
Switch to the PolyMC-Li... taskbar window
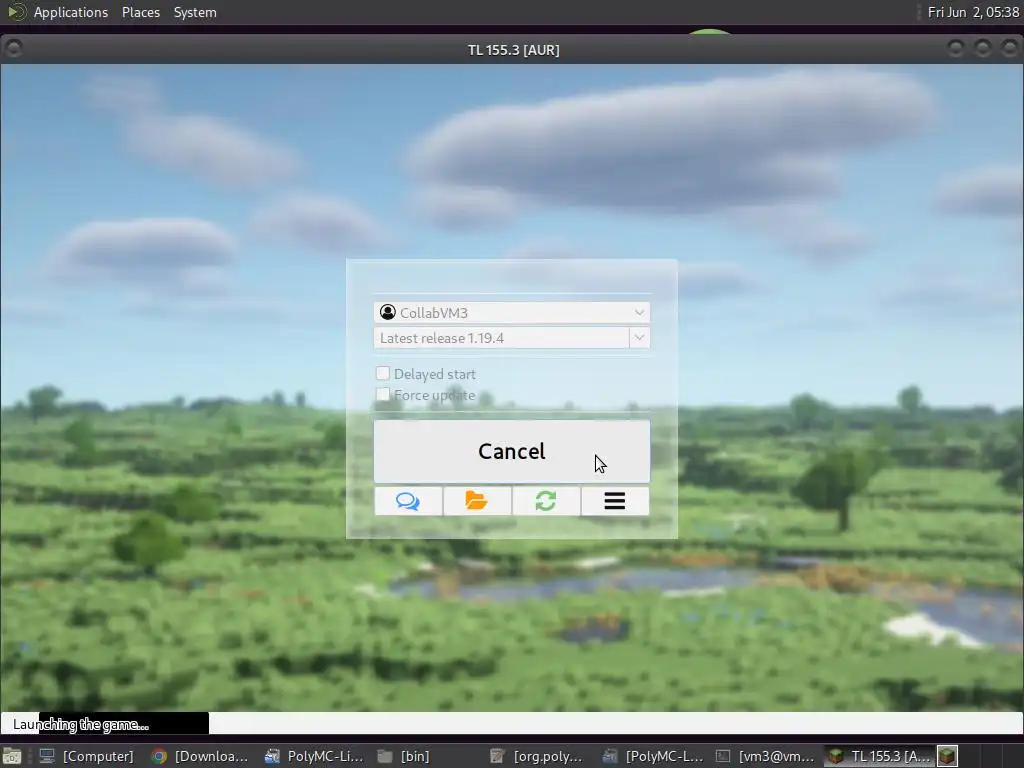pyautogui.click(x=314, y=756)
